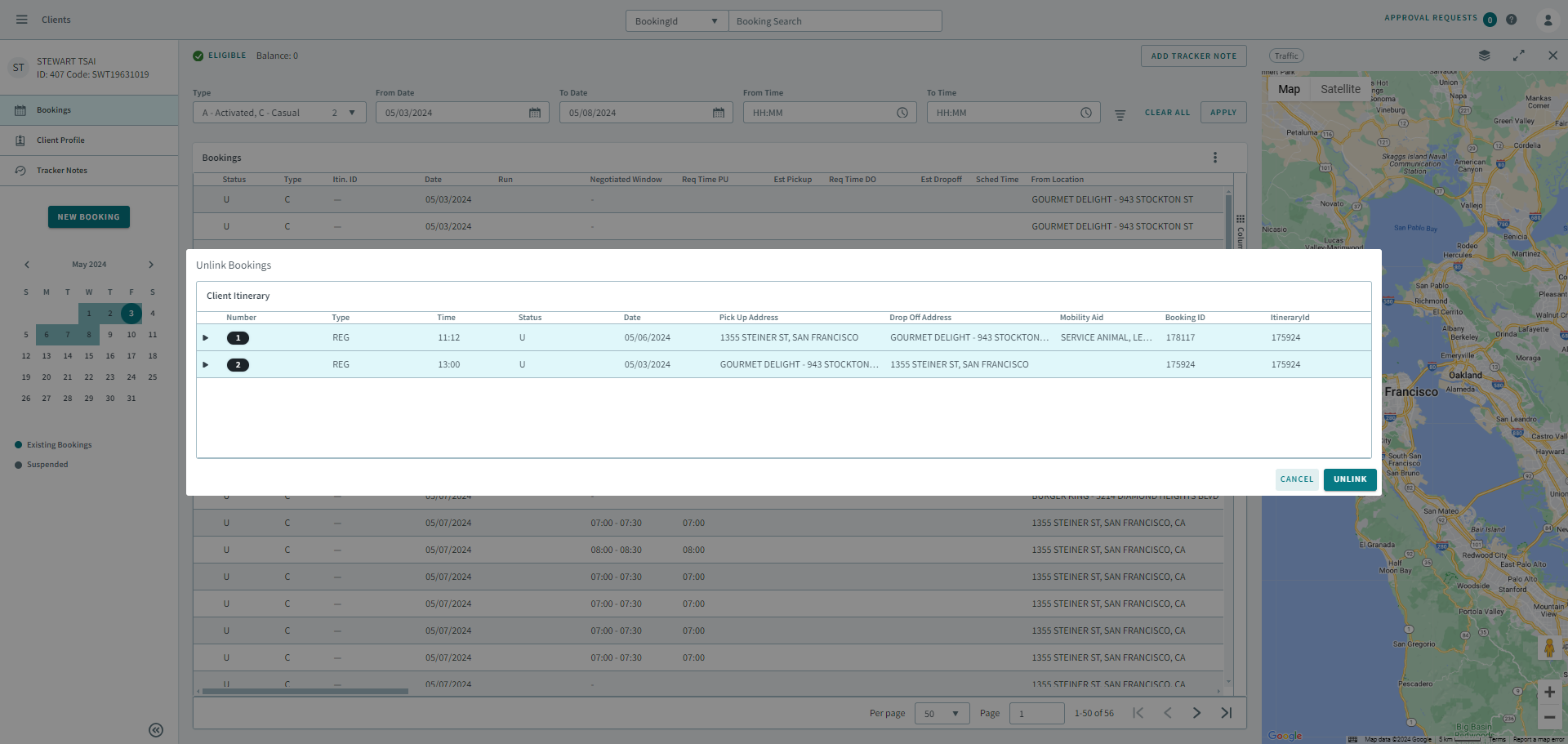
Task: Open the Per page count dropdown
Action: pos(942,714)
